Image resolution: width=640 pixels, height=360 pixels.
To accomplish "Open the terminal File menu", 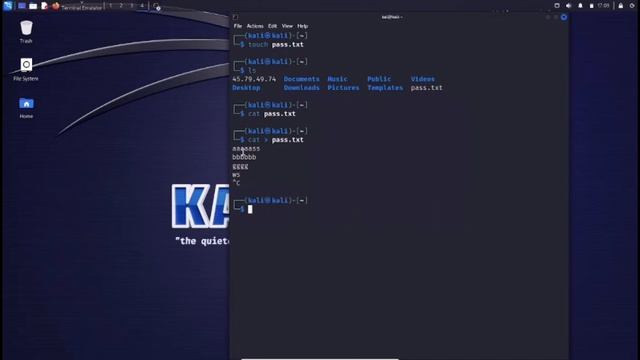I will pyautogui.click(x=238, y=26).
